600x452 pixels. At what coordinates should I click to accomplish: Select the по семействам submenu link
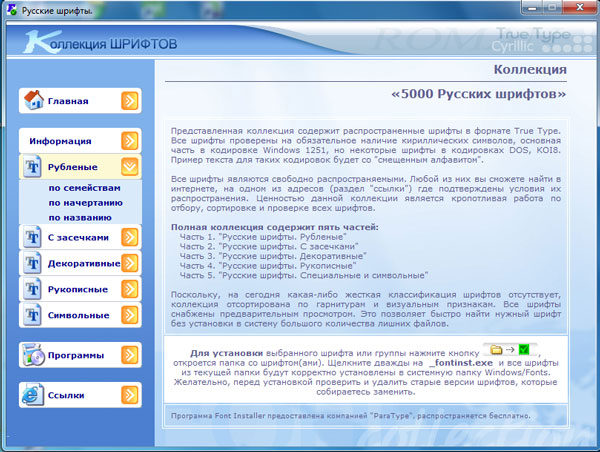coord(85,188)
